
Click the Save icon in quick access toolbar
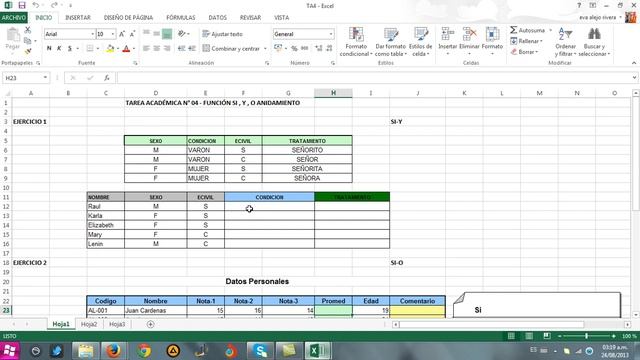point(22,6)
